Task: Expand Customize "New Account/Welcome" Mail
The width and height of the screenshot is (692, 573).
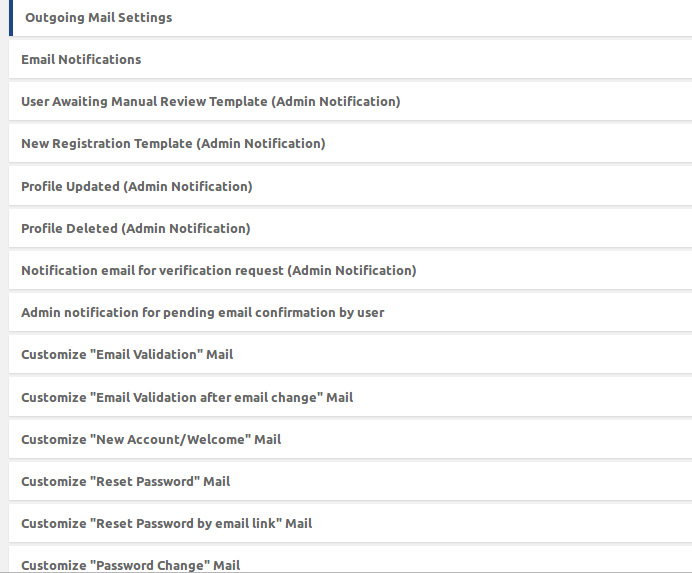Action: click(151, 440)
